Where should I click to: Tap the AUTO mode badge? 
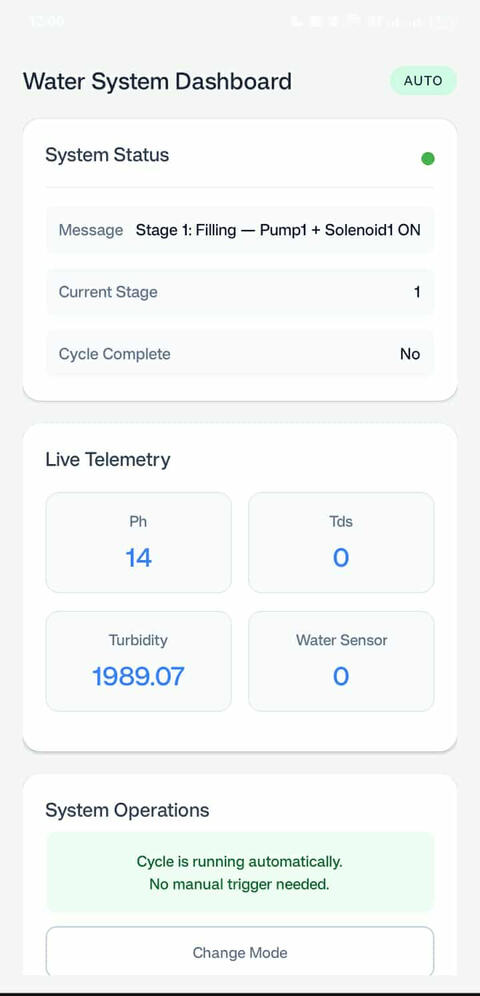[423, 81]
